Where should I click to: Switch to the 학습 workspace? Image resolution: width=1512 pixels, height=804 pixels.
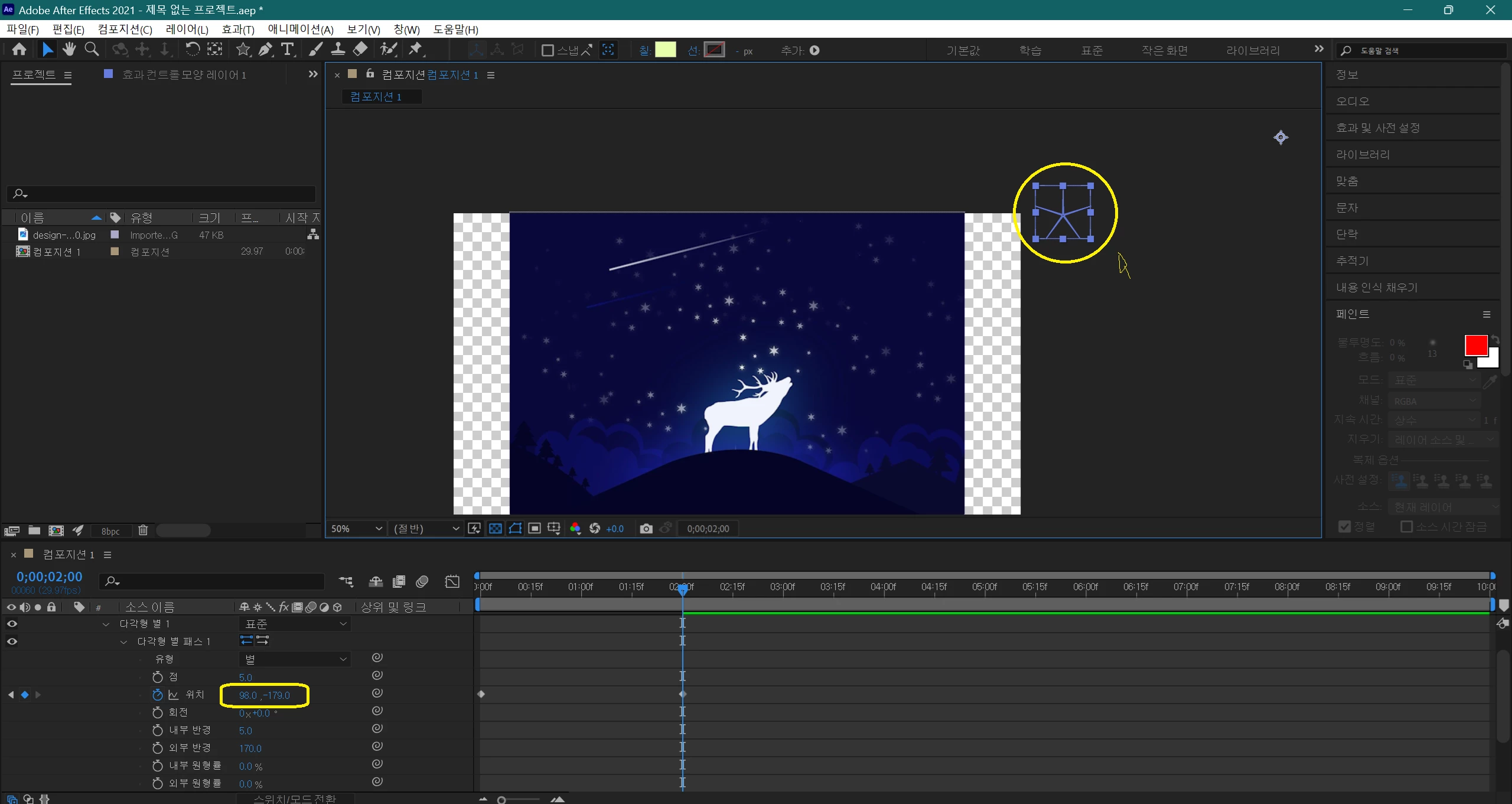[1030, 51]
